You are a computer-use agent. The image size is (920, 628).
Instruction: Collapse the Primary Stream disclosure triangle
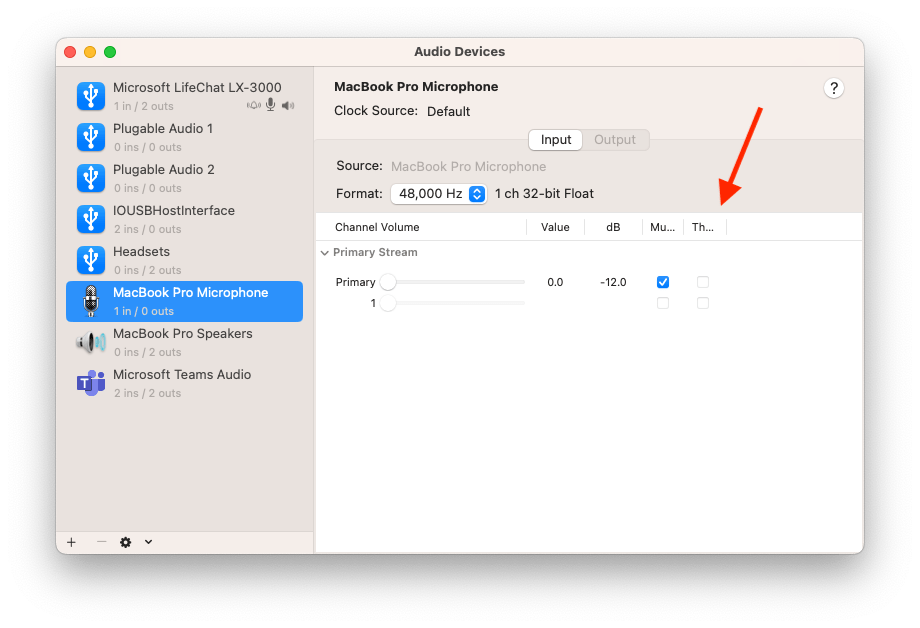pyautogui.click(x=324, y=253)
